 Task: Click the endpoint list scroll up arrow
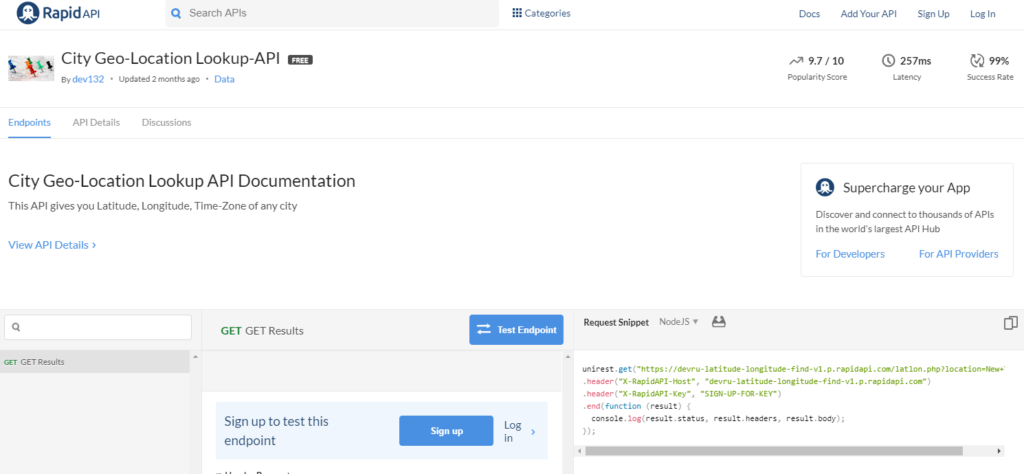coord(194,356)
